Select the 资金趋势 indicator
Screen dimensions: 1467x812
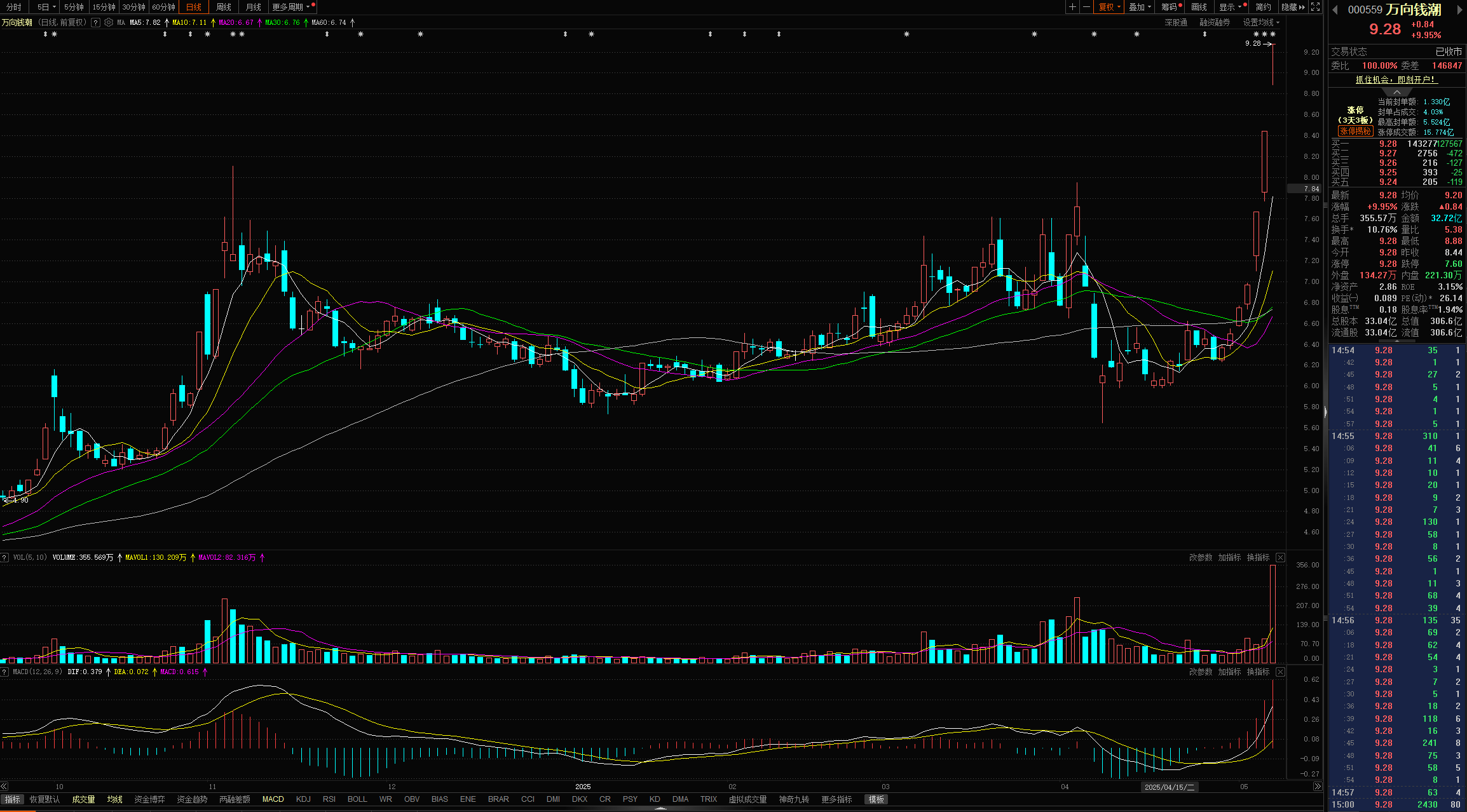click(192, 799)
